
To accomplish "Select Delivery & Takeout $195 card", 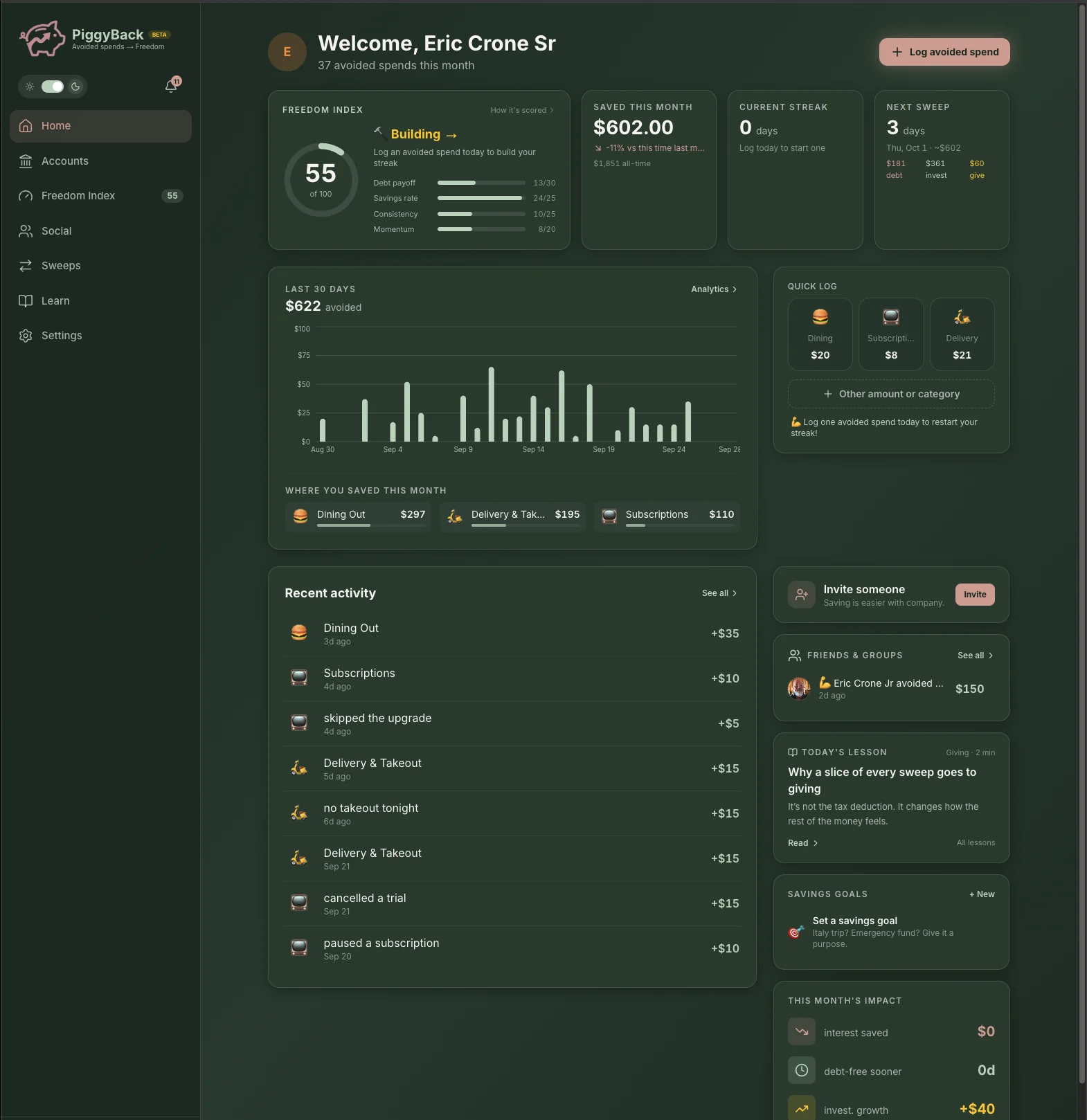I will [x=512, y=517].
